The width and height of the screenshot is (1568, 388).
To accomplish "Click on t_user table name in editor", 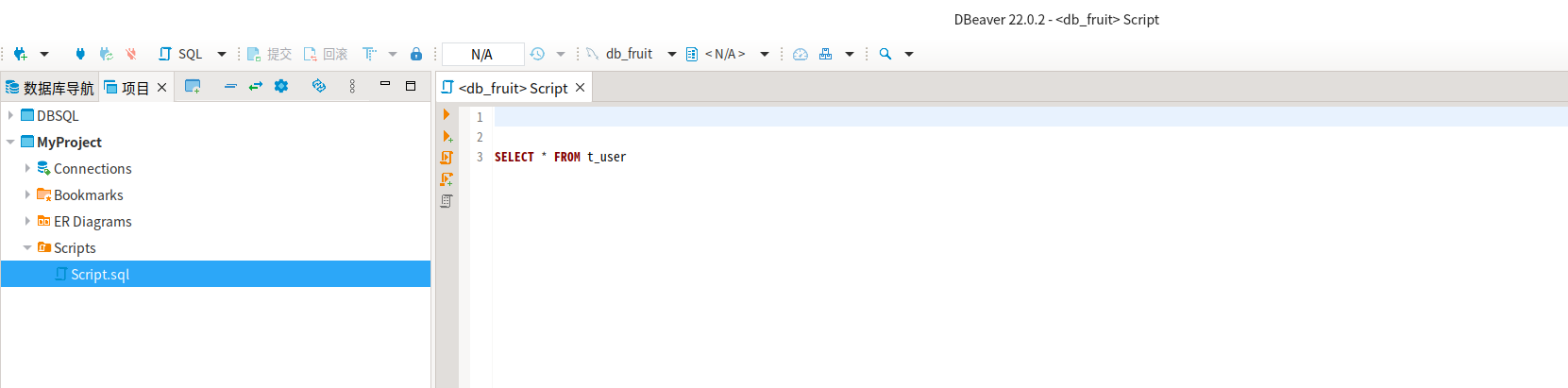I will 606,157.
